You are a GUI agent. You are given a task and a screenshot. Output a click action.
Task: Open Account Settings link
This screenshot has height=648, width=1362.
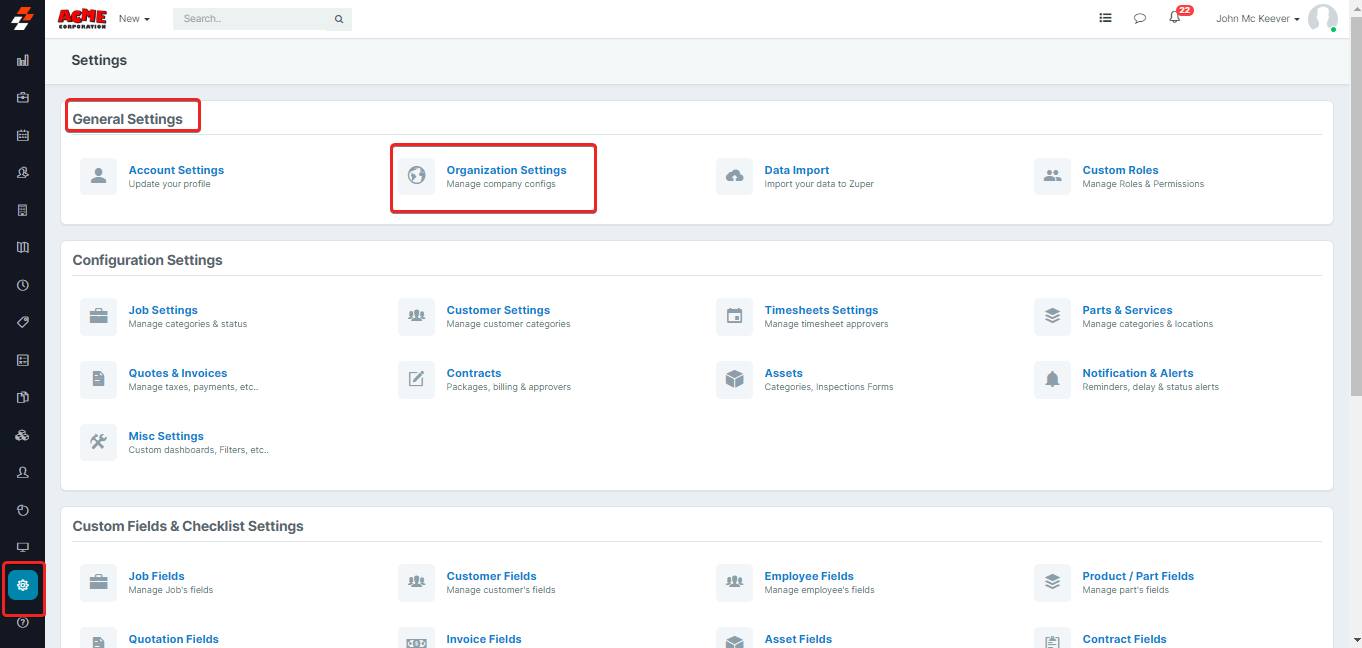coord(176,170)
